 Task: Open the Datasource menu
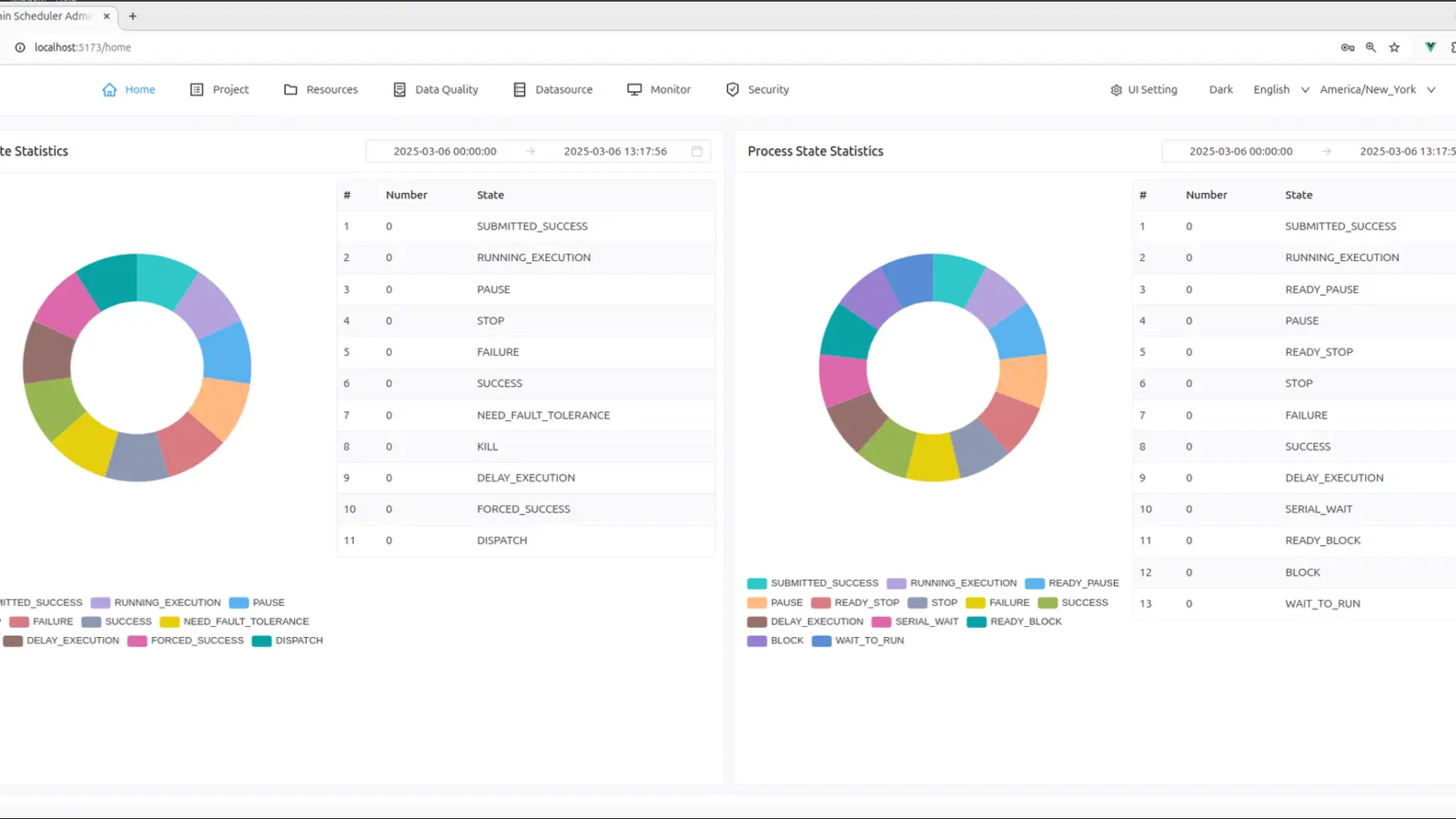click(x=553, y=89)
